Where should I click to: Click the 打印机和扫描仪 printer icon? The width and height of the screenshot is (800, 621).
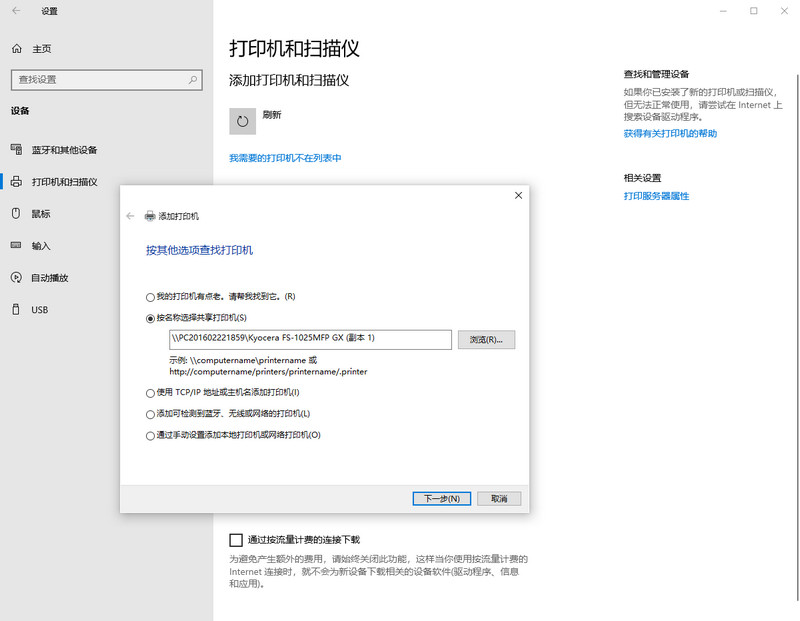(16, 182)
